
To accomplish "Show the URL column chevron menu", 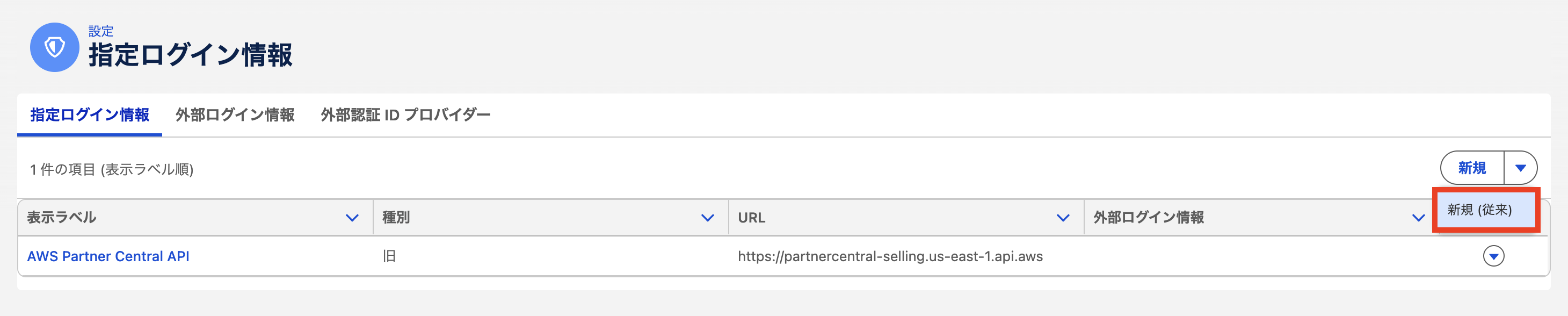I will pyautogui.click(x=1063, y=218).
